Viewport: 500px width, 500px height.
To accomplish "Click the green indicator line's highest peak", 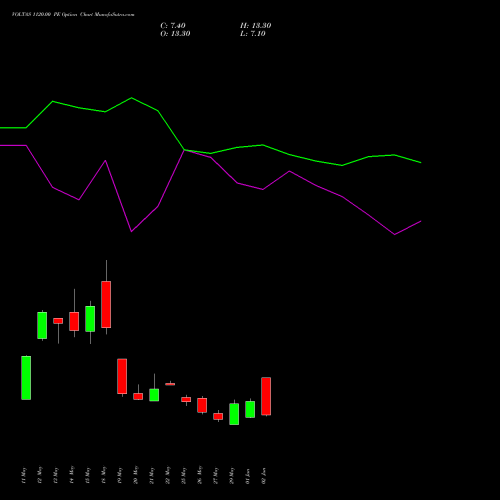I will (132, 98).
